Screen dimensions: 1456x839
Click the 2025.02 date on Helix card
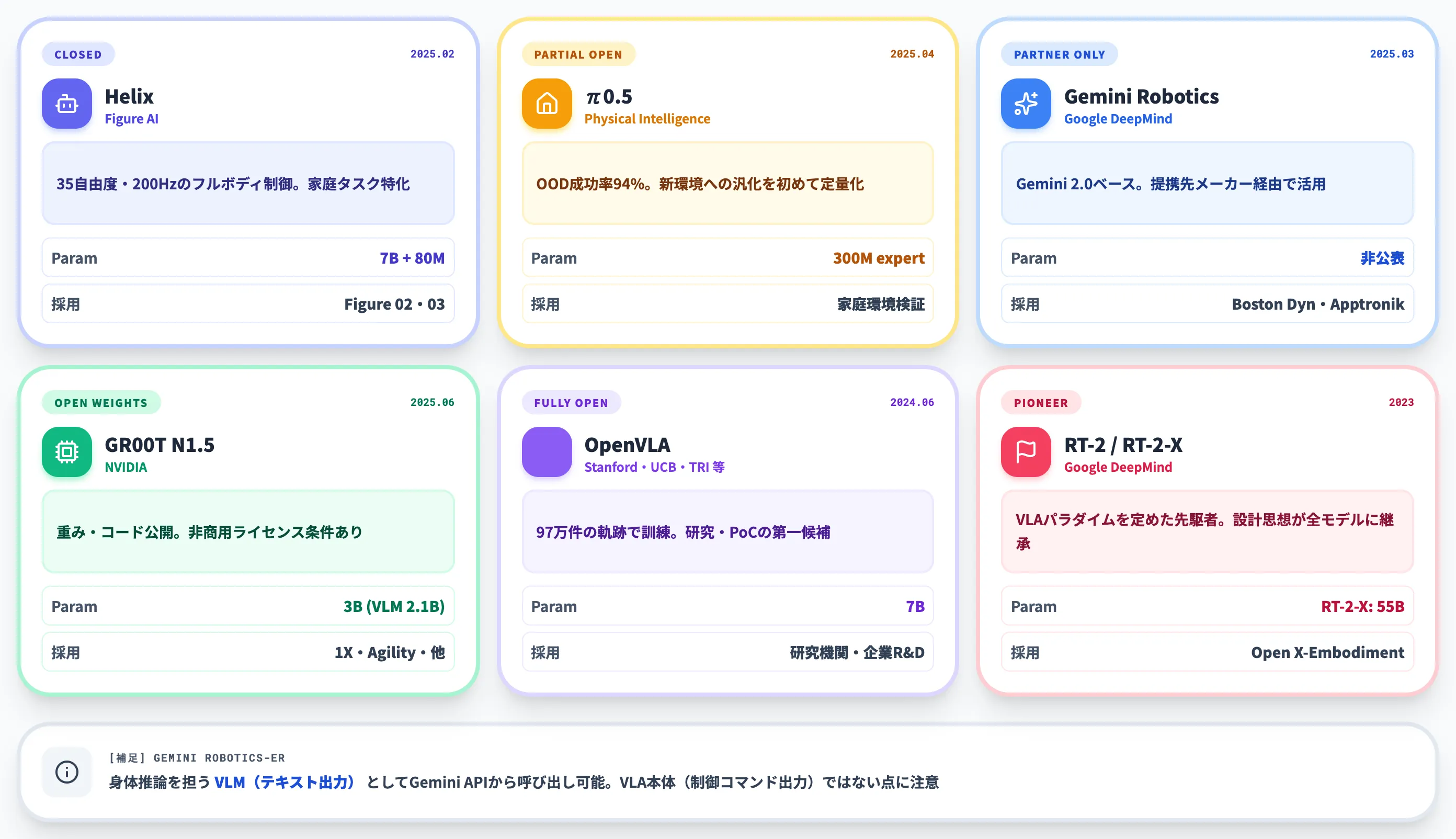(432, 54)
